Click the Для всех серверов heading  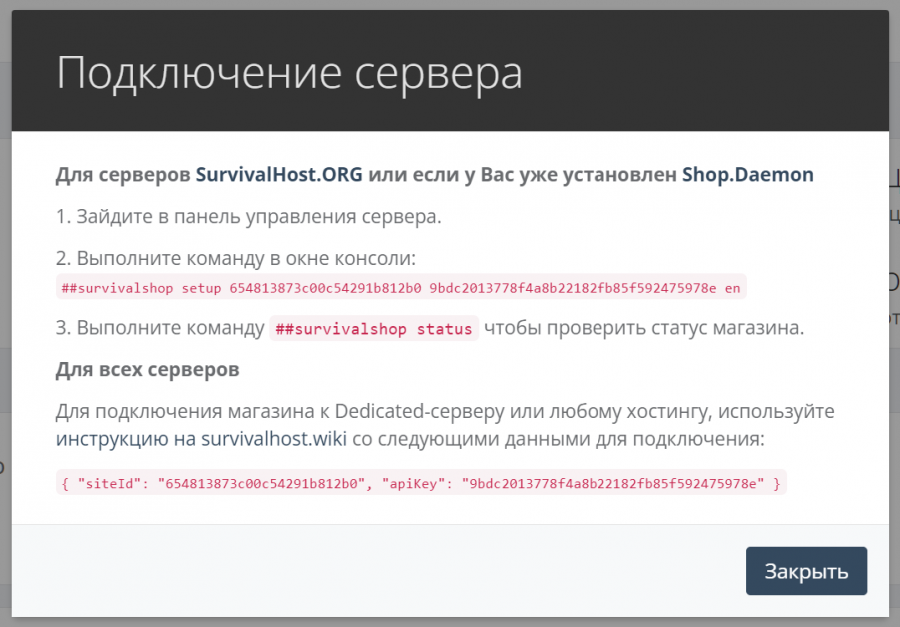(x=147, y=370)
